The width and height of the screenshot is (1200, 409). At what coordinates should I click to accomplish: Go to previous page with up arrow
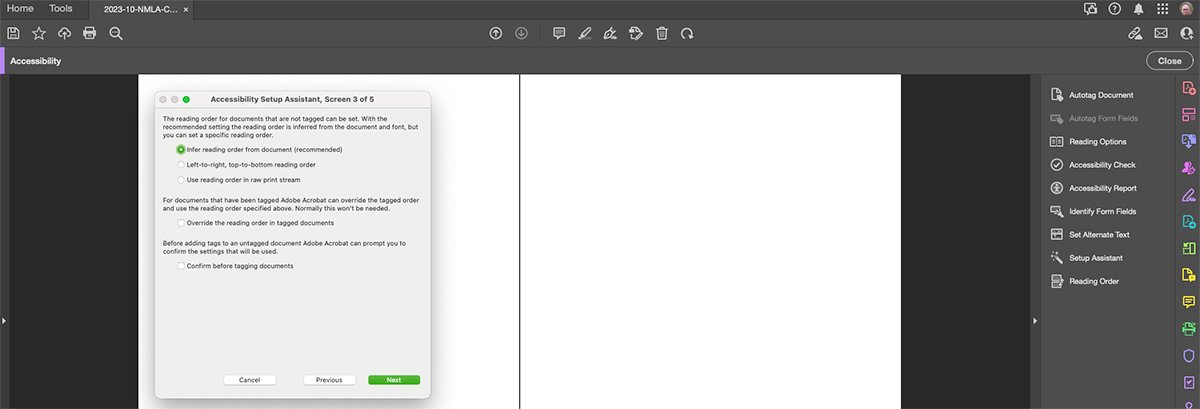click(495, 33)
